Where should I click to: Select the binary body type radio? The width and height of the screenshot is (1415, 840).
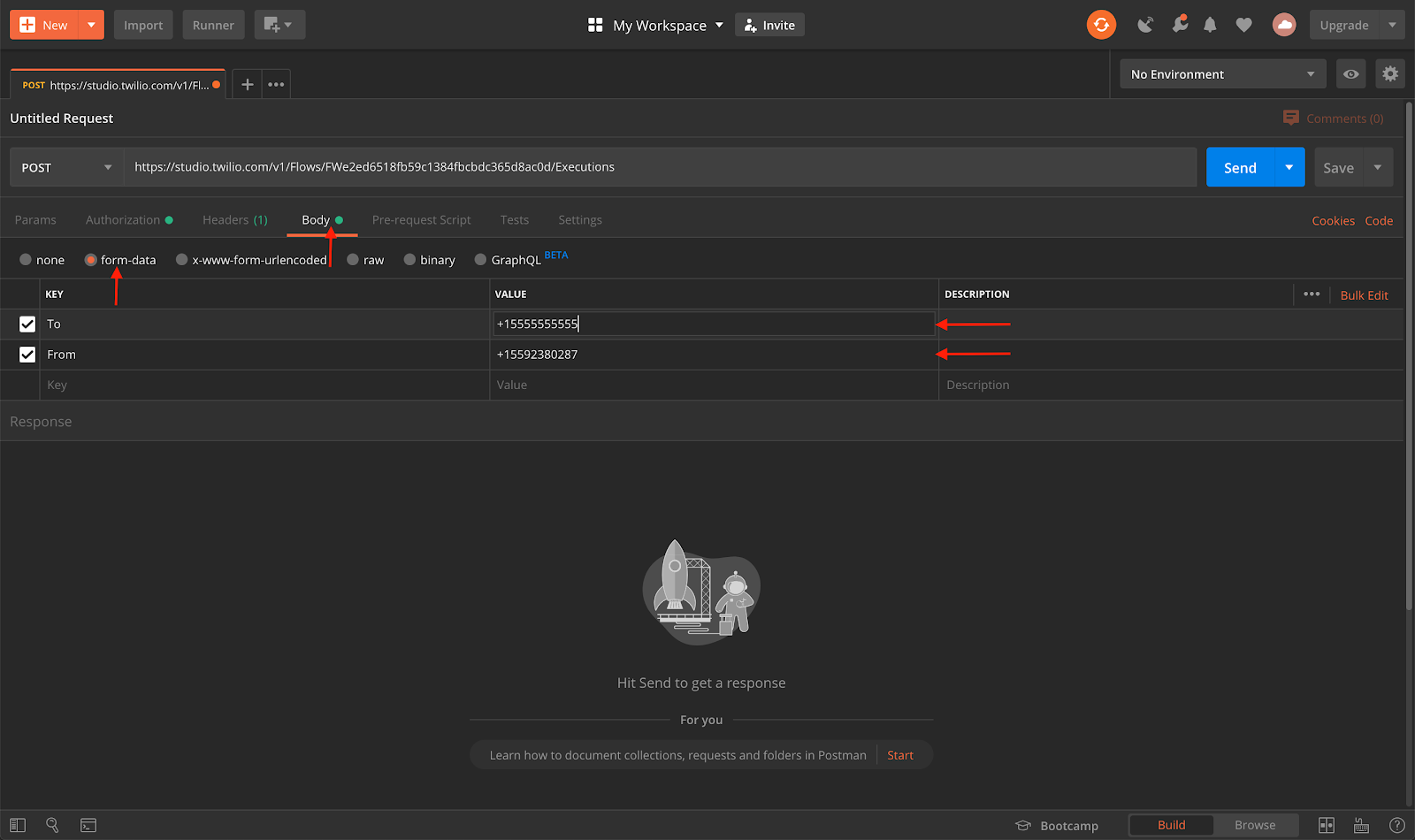pyautogui.click(x=409, y=260)
